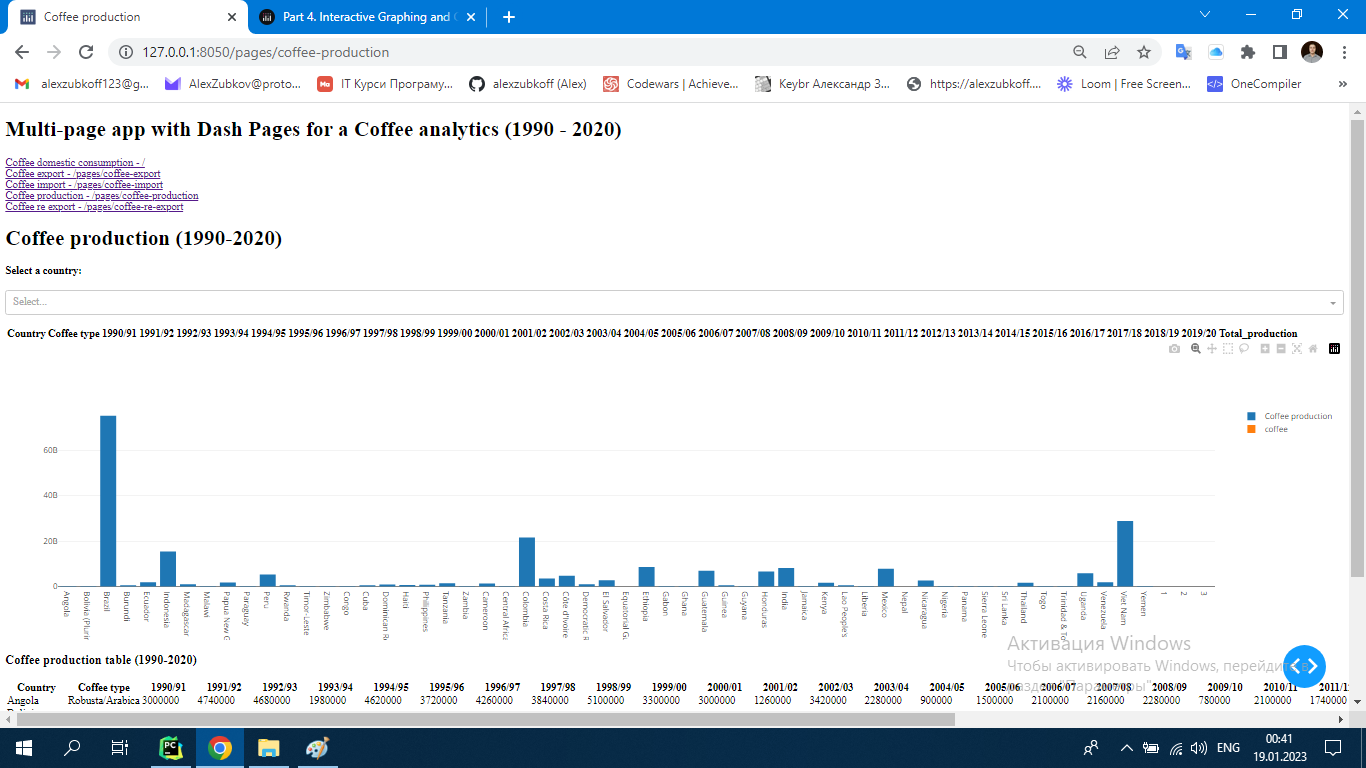Open a new browser tab
This screenshot has width=1366, height=768.
click(x=509, y=17)
